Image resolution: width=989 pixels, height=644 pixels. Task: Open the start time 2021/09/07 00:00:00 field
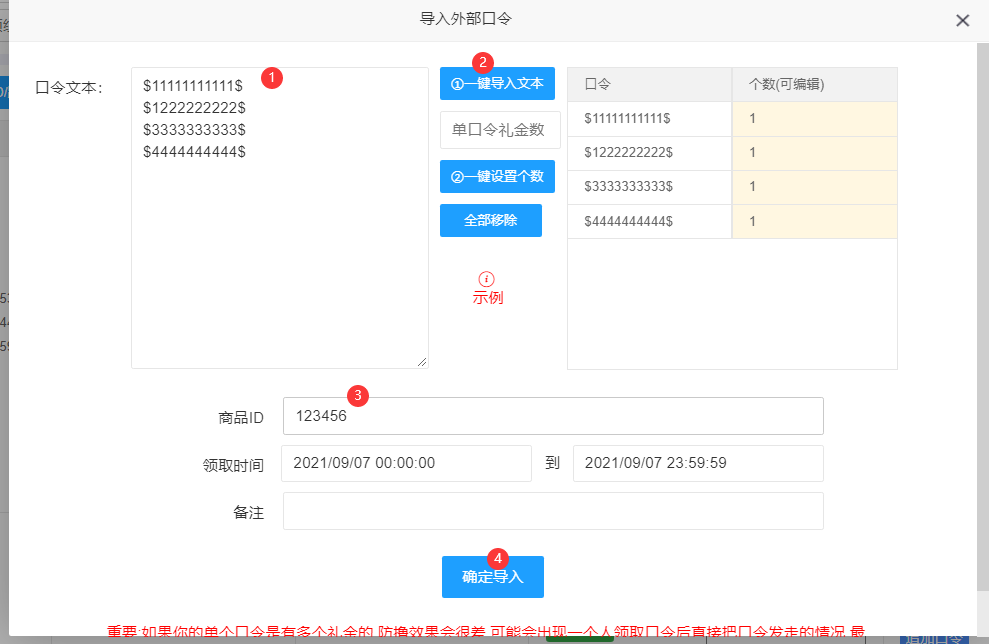tap(406, 463)
